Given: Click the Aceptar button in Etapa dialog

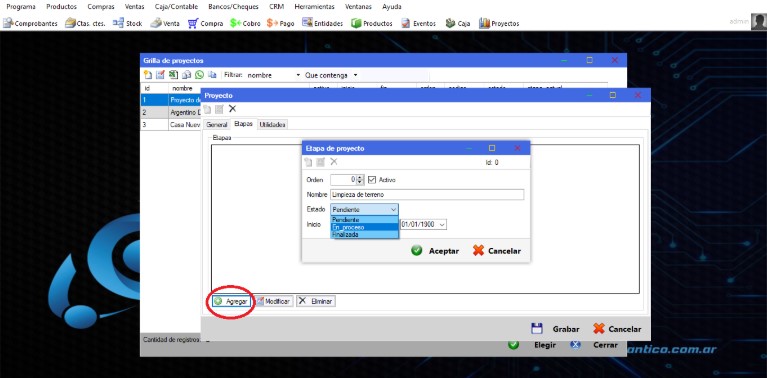Looking at the screenshot, I should pos(435,251).
